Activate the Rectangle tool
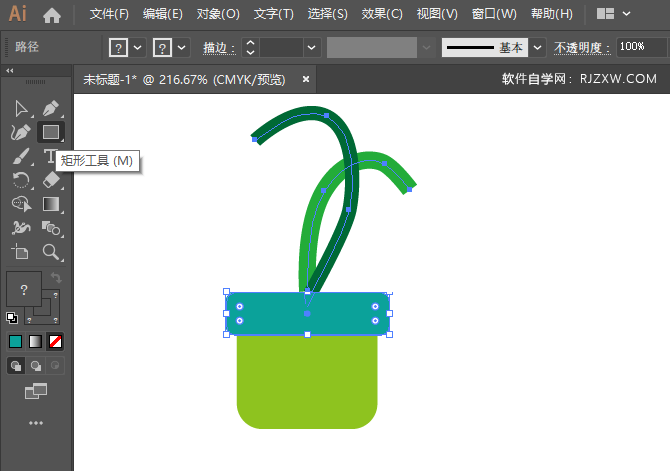Image resolution: width=670 pixels, height=471 pixels. click(x=51, y=132)
